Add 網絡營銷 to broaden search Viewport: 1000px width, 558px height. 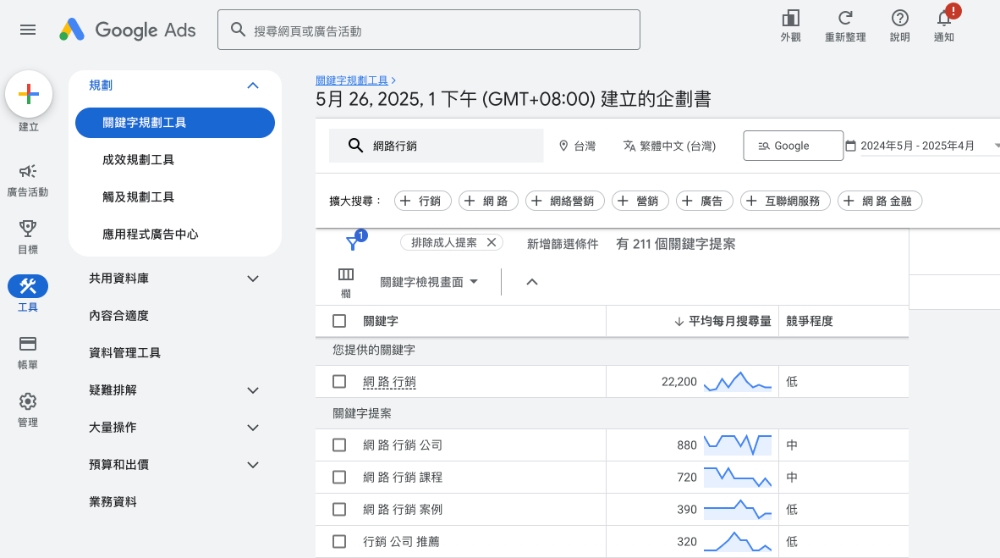pyautogui.click(x=565, y=201)
